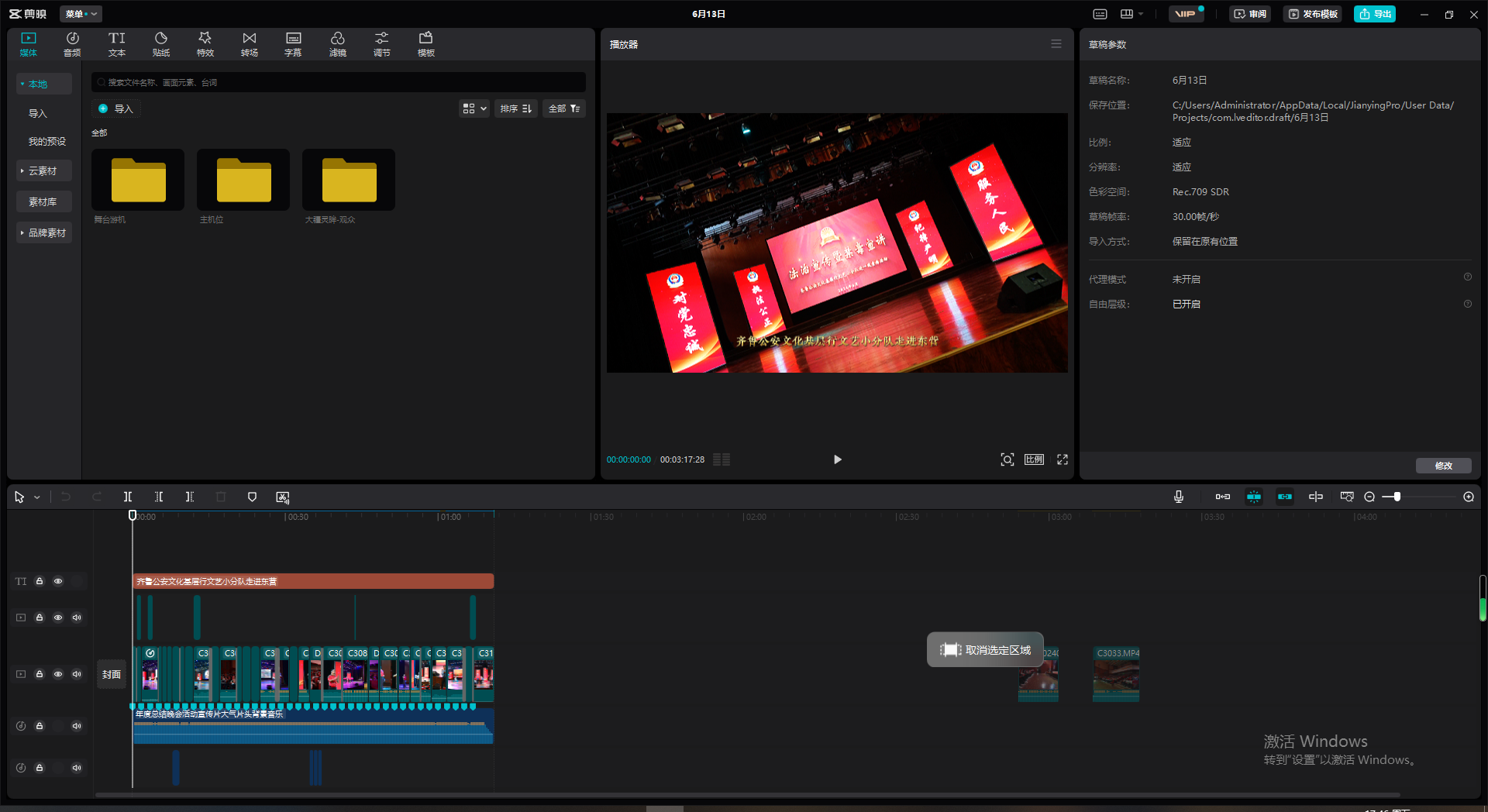
Task: Click the VIP badge button
Action: tap(1186, 14)
